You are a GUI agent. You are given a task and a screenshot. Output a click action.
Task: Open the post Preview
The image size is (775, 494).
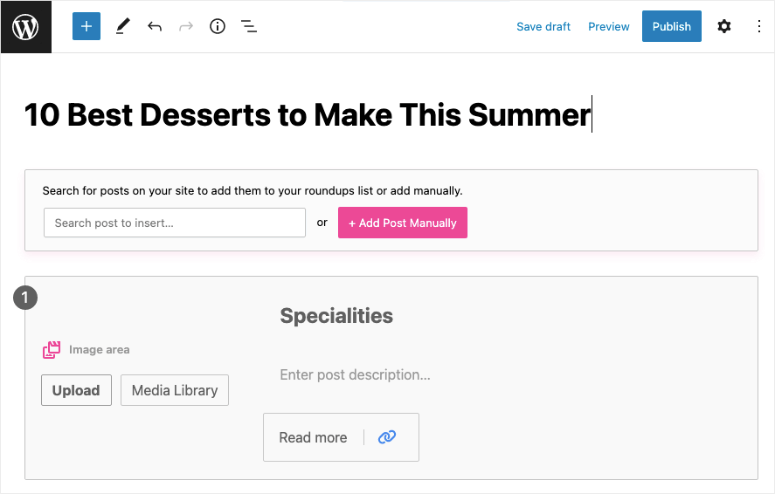tap(609, 26)
